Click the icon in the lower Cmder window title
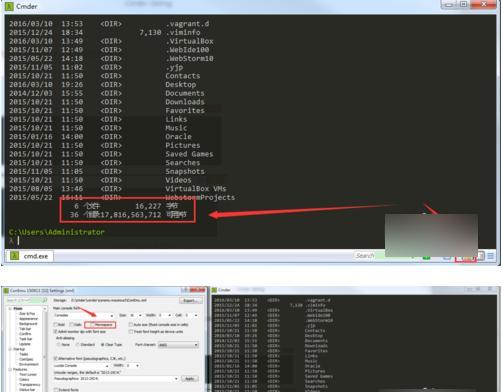This screenshot has width=502, height=392. pyautogui.click(x=215, y=290)
